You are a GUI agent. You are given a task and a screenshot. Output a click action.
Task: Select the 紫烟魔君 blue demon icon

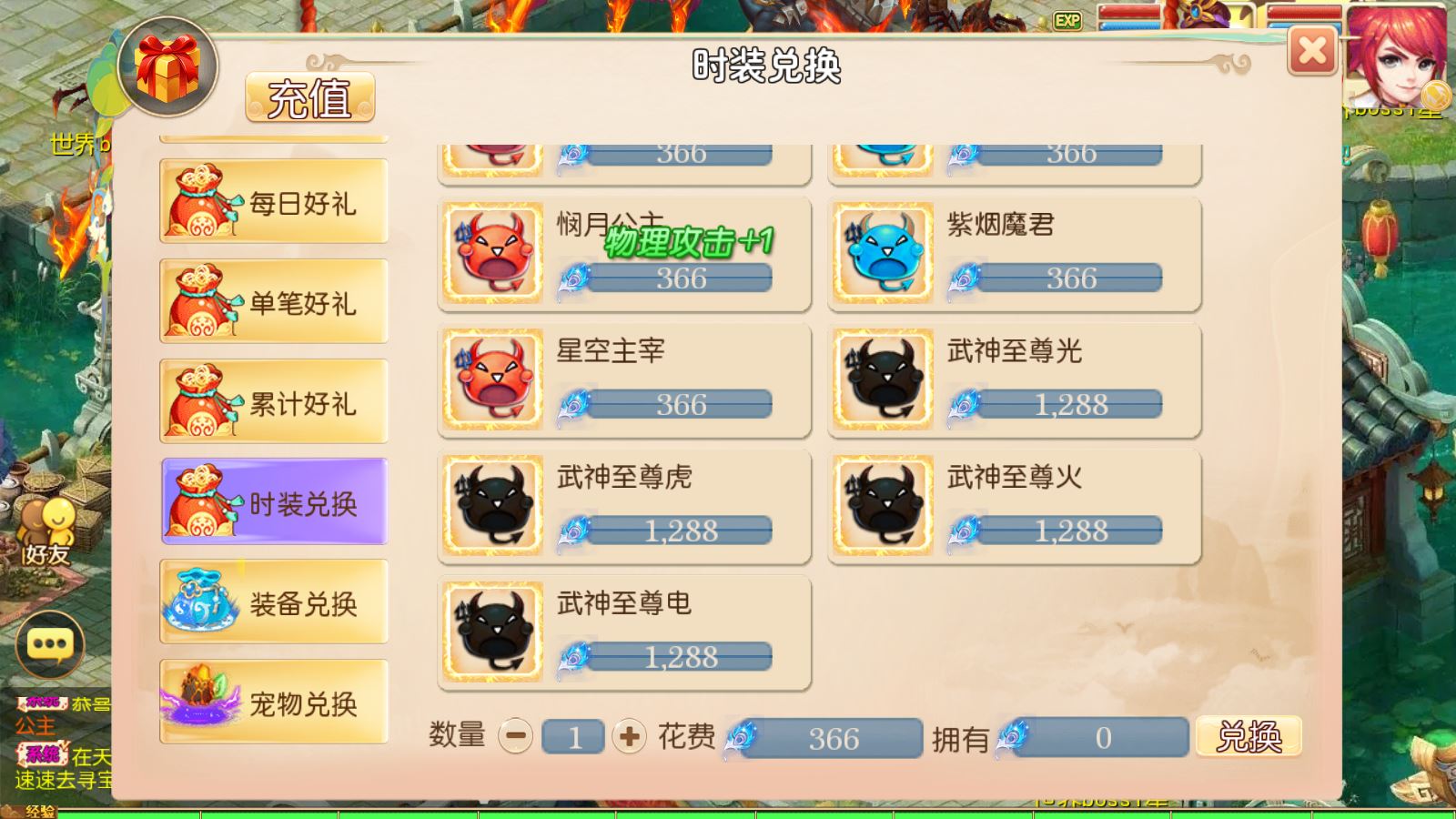(883, 253)
